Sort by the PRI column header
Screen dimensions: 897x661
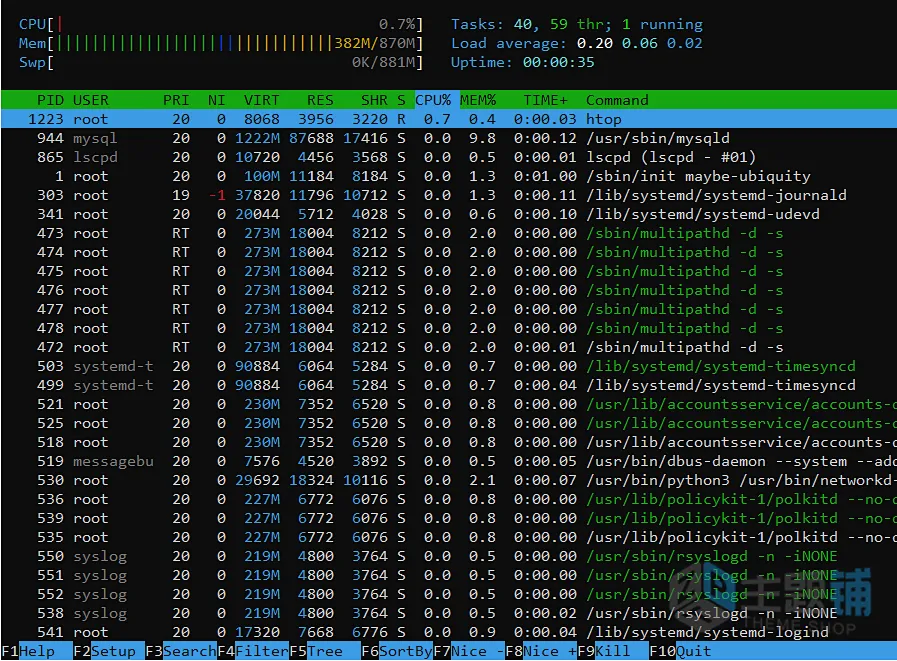[176, 100]
